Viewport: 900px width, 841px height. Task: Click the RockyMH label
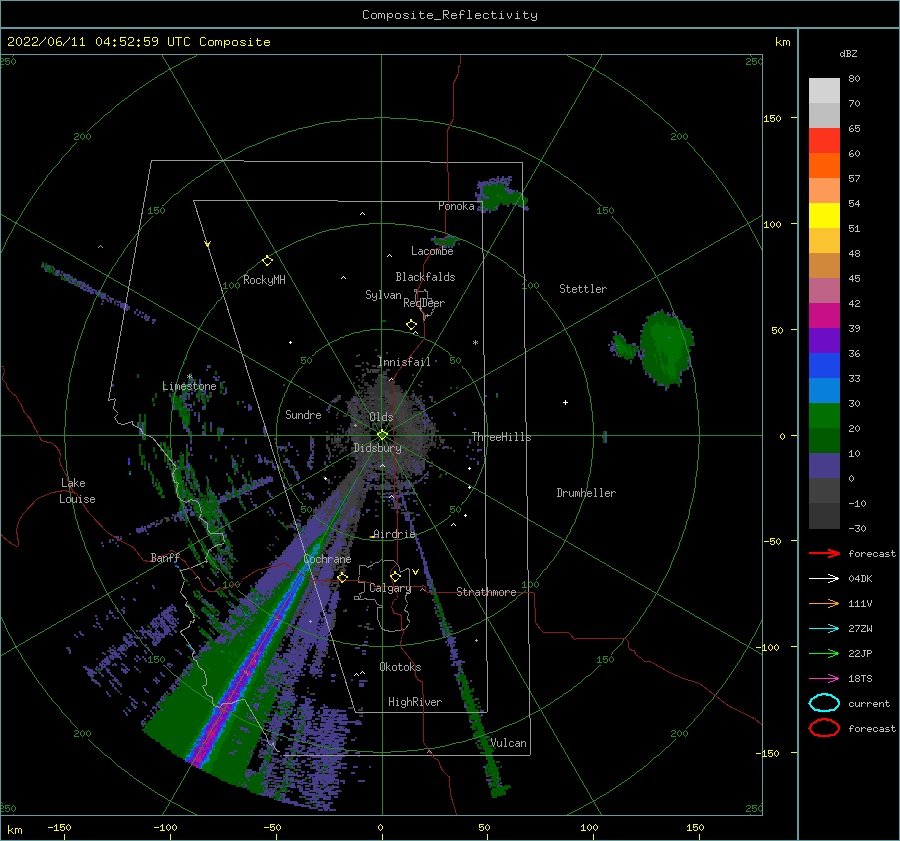pyautogui.click(x=264, y=280)
